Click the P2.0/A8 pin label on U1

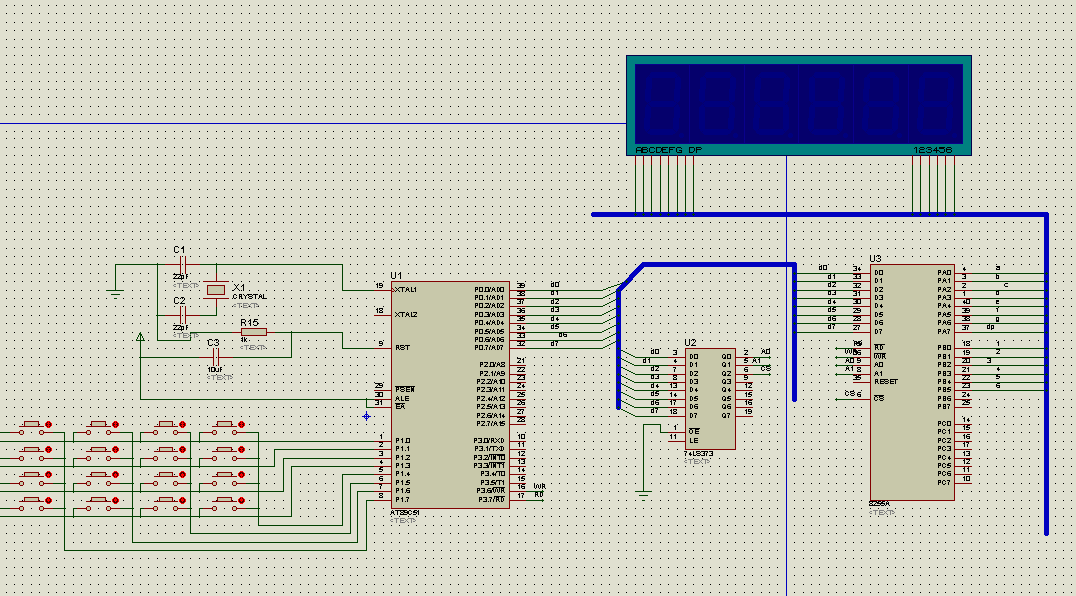coord(492,365)
